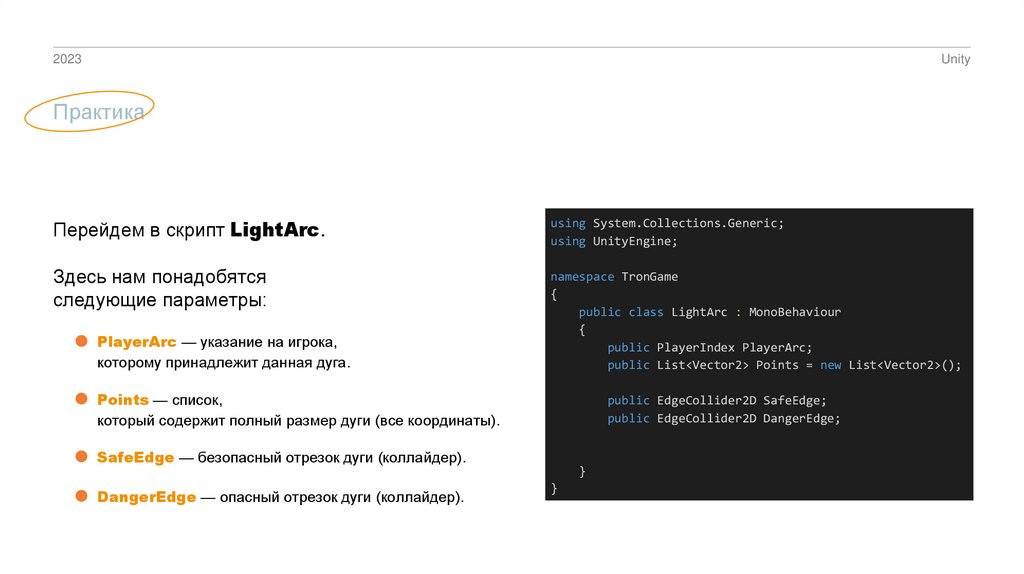Click the bold LightArc word

276,231
